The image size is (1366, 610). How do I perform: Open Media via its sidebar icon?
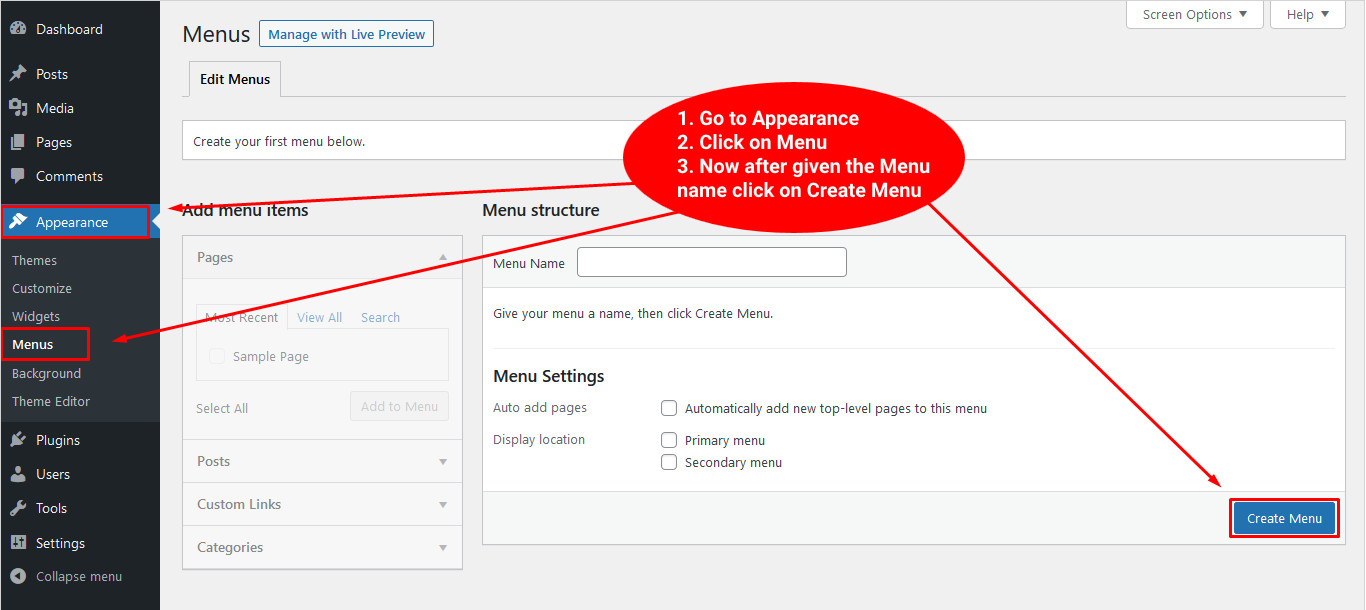(x=18, y=108)
